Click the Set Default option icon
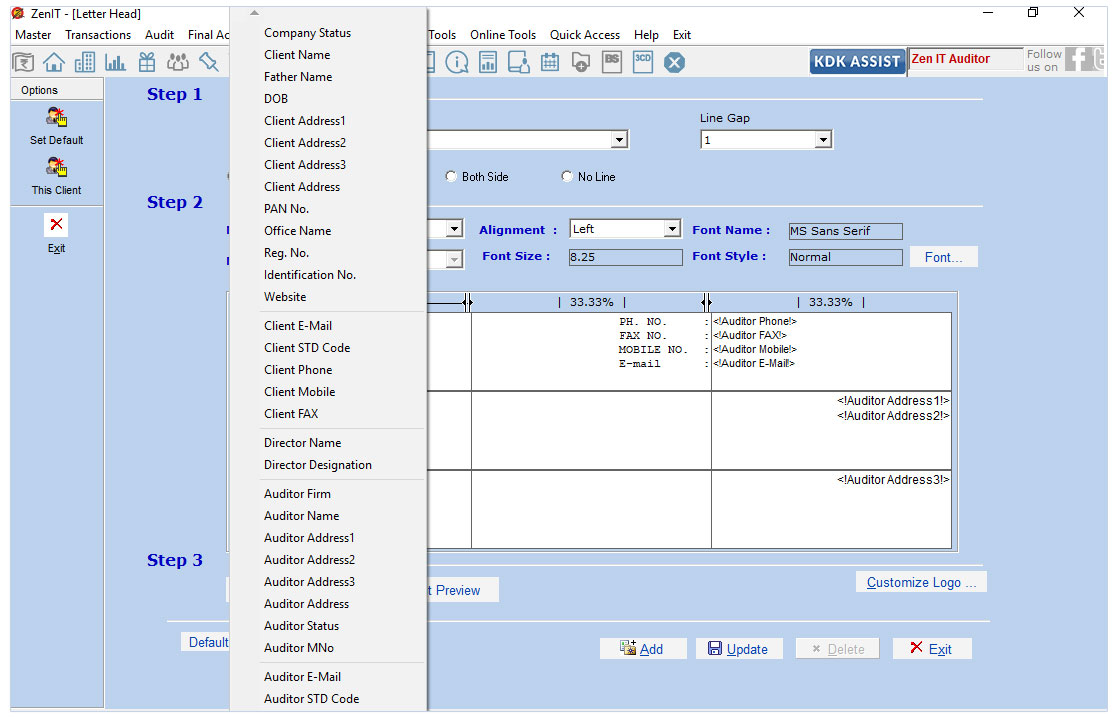Screen dimensions: 1118x718 pyautogui.click(x=56, y=118)
